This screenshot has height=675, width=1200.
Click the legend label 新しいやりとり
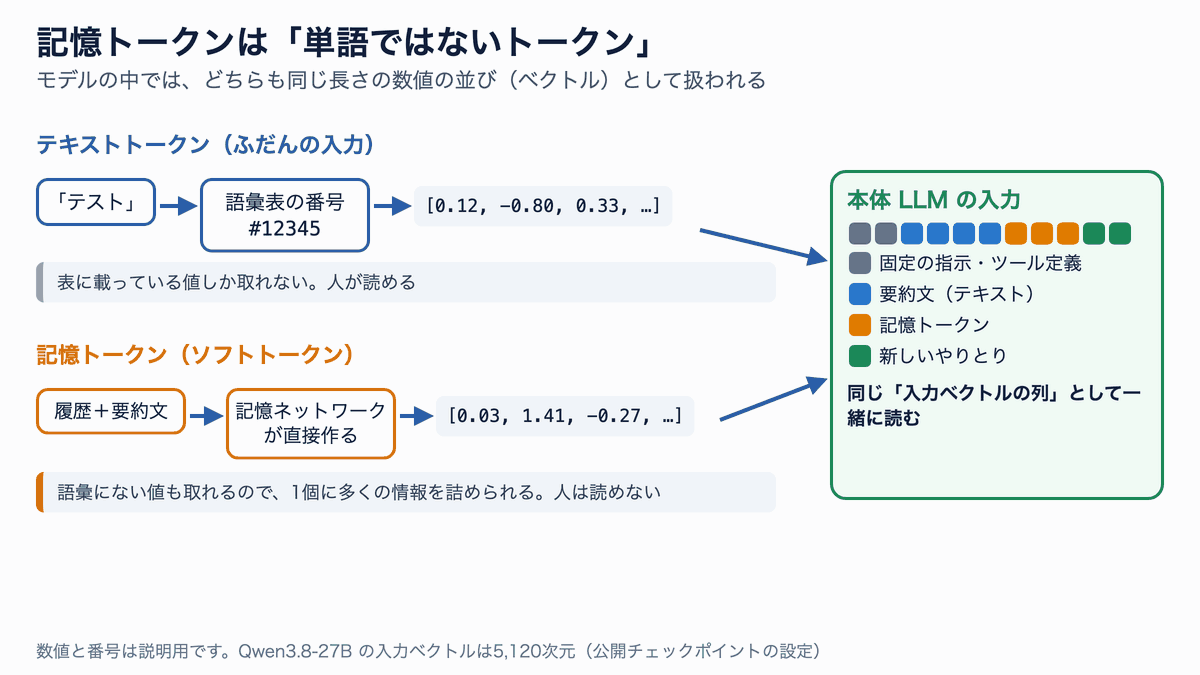click(x=943, y=355)
